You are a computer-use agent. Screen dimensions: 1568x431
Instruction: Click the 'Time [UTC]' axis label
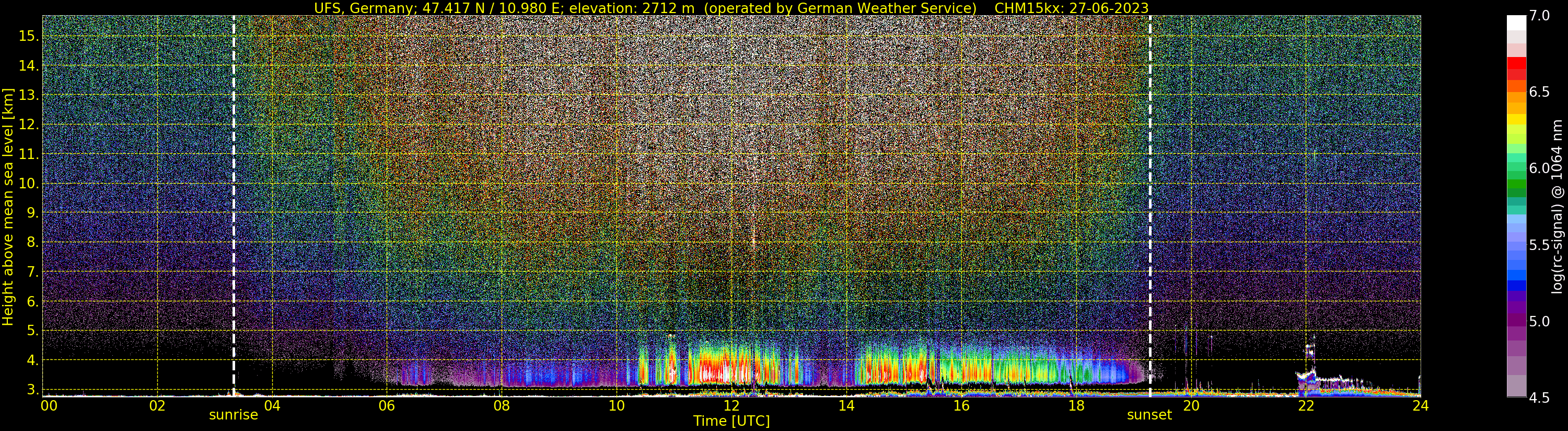pyautogui.click(x=731, y=421)
